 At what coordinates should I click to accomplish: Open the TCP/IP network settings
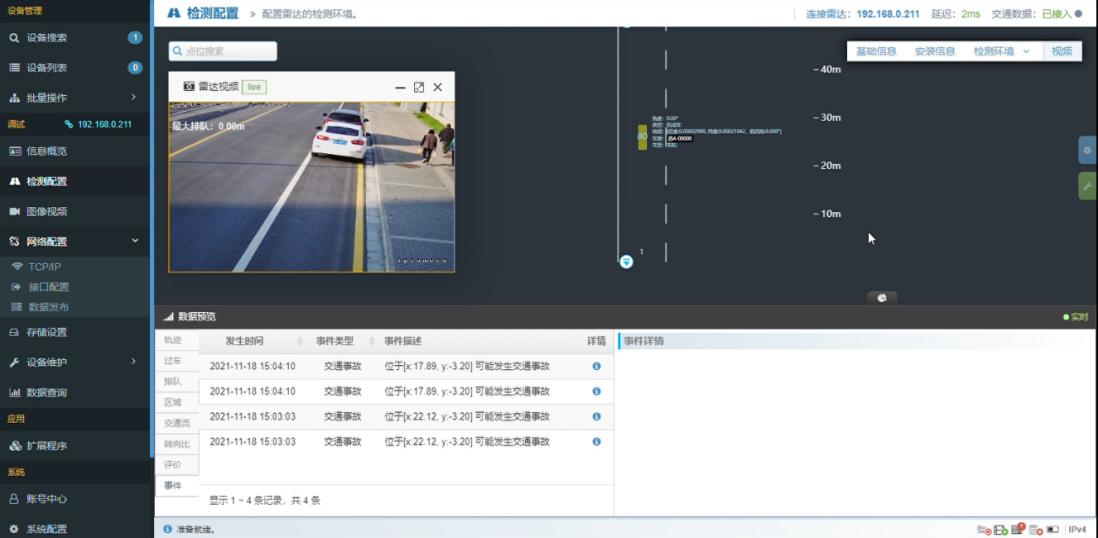45,267
